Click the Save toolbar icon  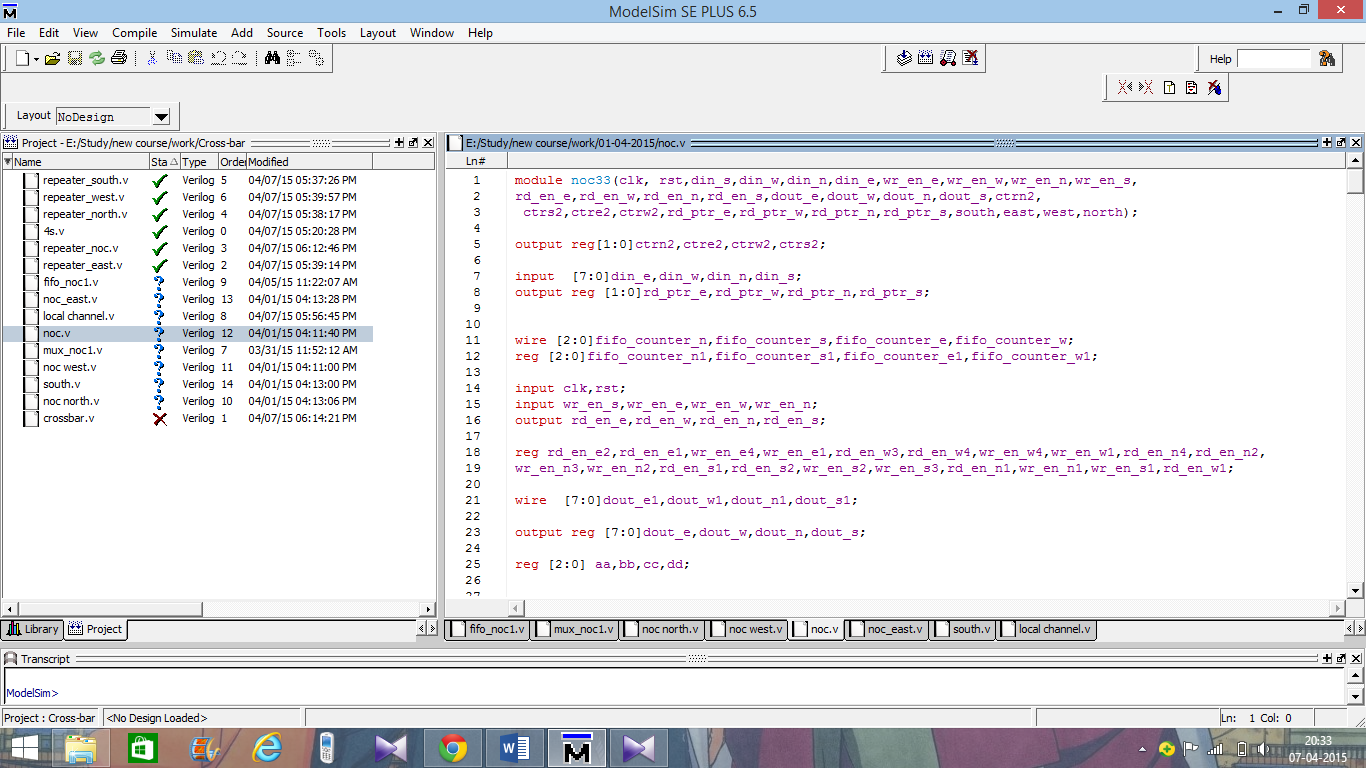click(x=75, y=59)
